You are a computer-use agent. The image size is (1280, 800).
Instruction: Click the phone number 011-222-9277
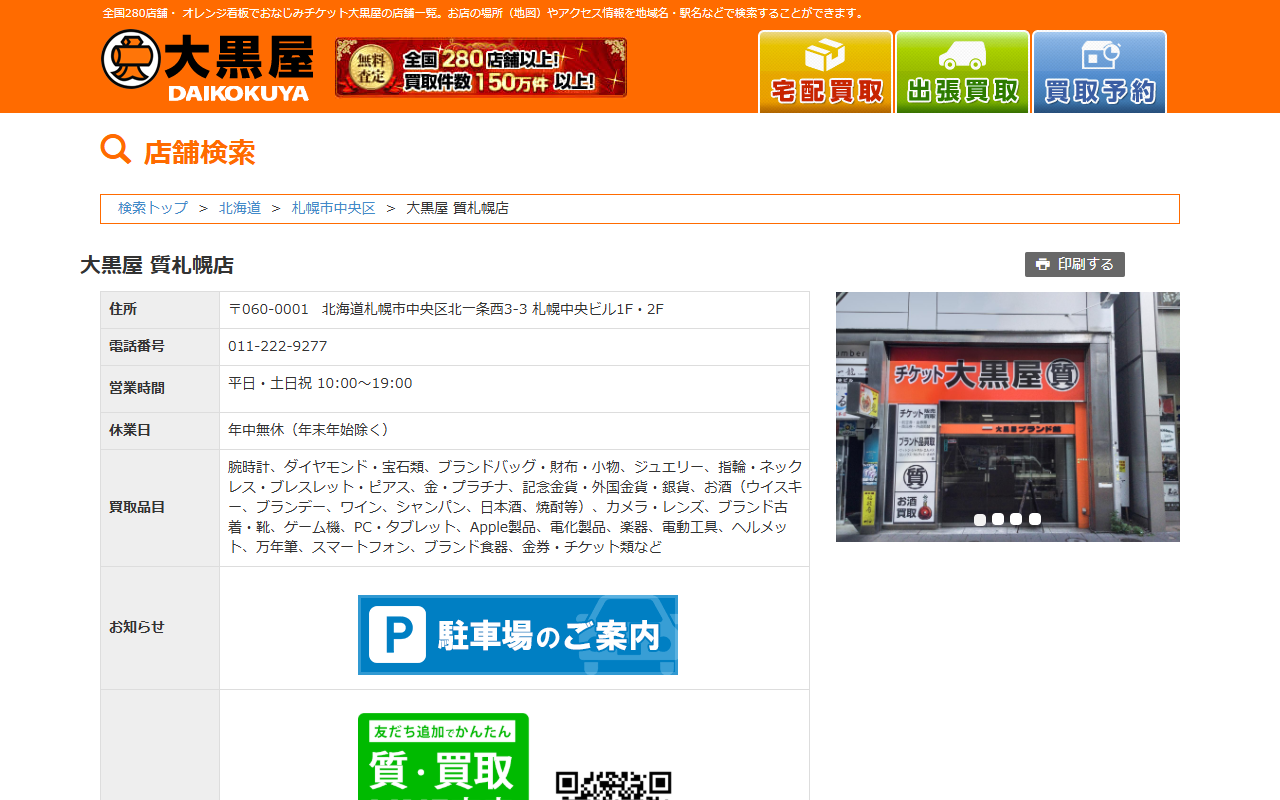coord(278,346)
